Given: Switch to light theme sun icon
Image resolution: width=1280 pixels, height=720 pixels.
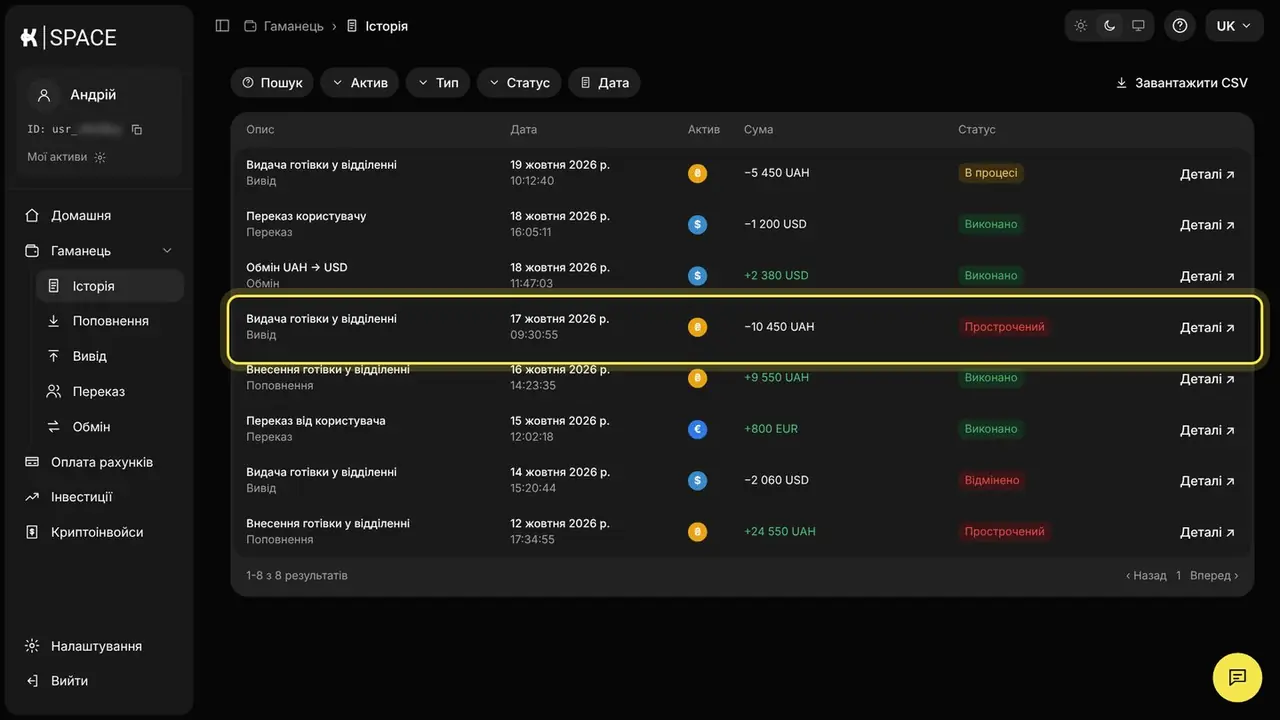Looking at the screenshot, I should [x=1081, y=26].
